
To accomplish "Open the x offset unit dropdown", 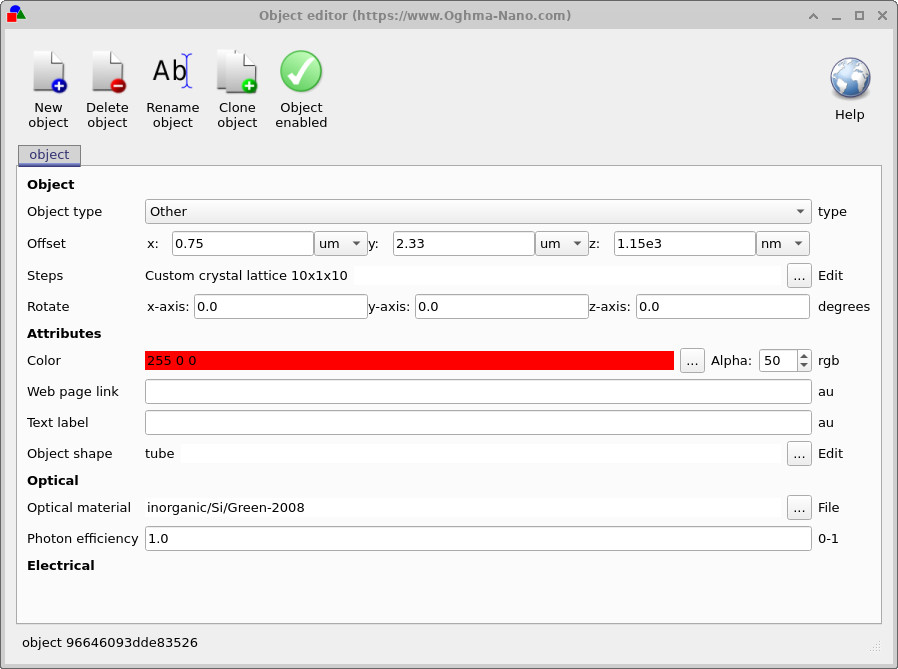I will (x=341, y=243).
